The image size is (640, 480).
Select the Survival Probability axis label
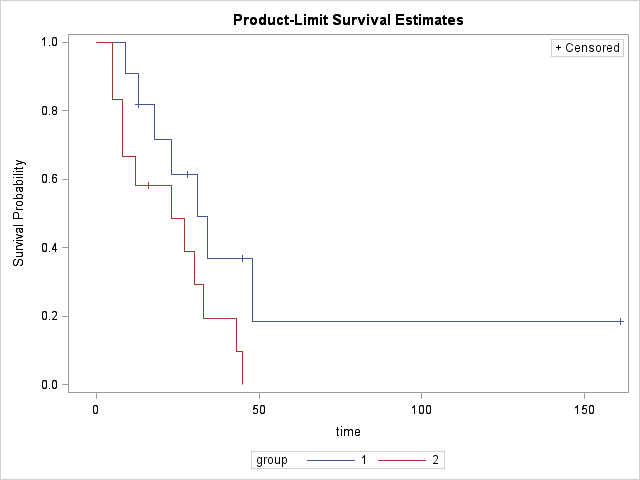(x=19, y=213)
